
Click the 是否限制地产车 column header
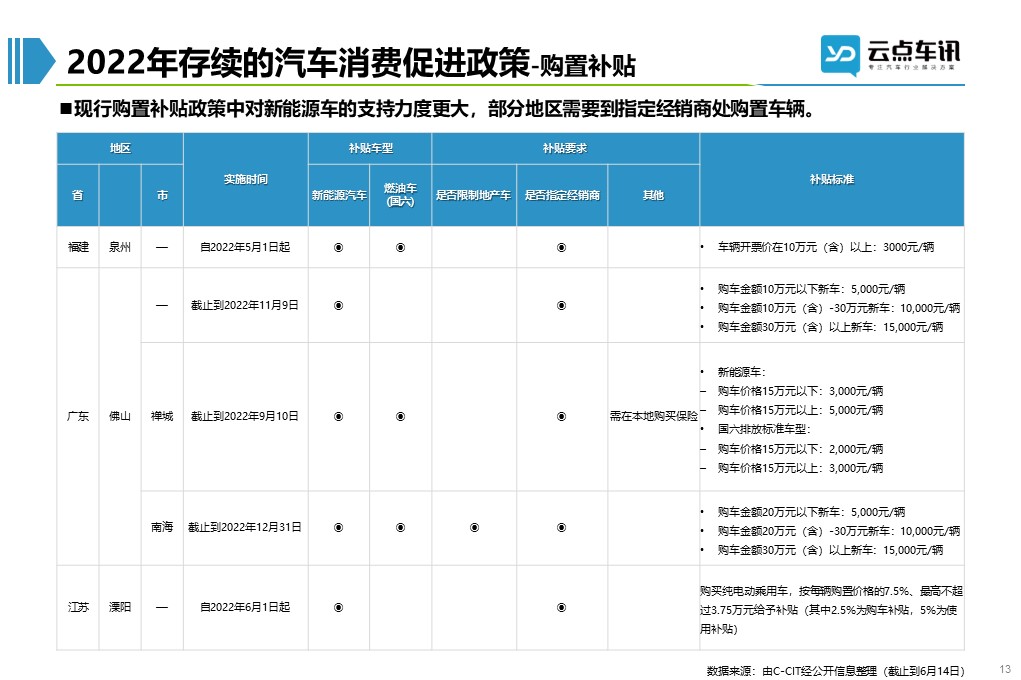473,195
